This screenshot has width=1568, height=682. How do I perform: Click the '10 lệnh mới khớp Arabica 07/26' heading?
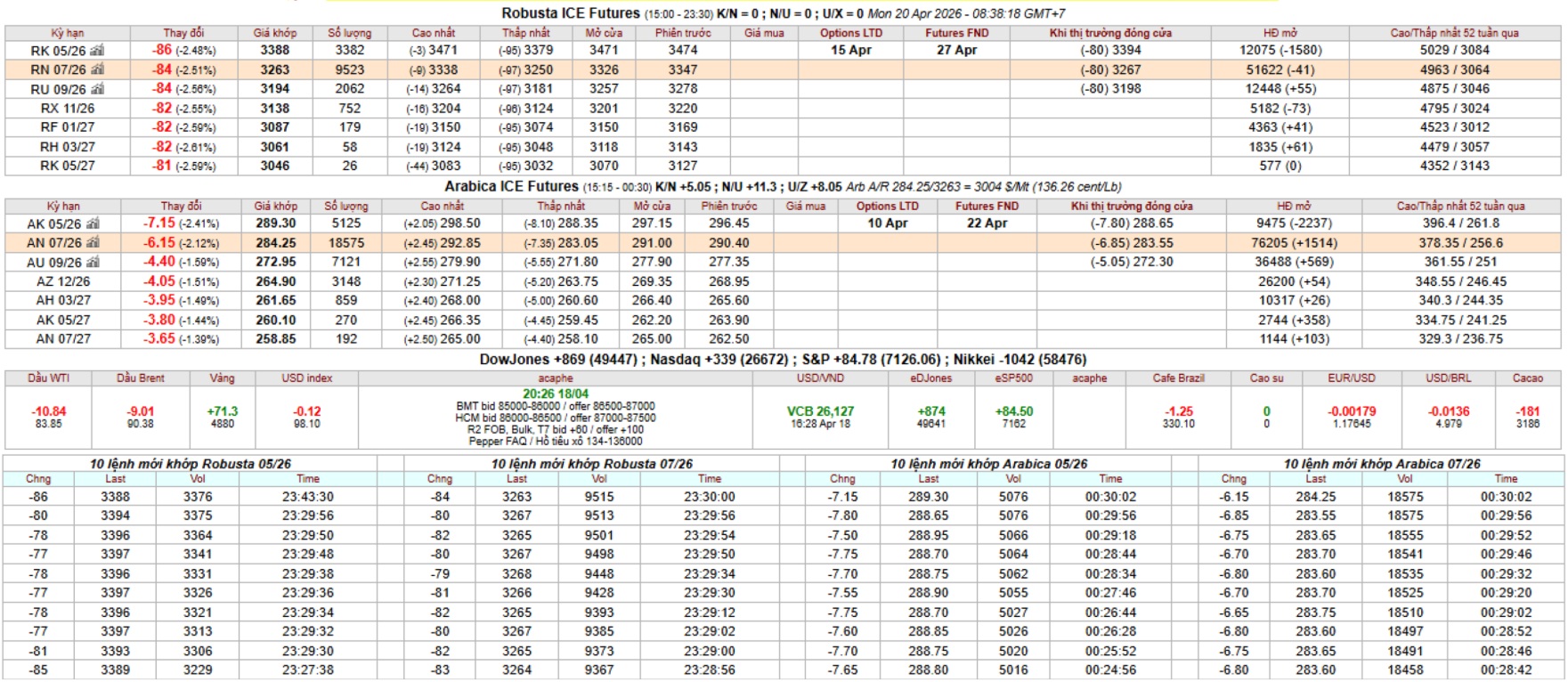coord(1381,464)
